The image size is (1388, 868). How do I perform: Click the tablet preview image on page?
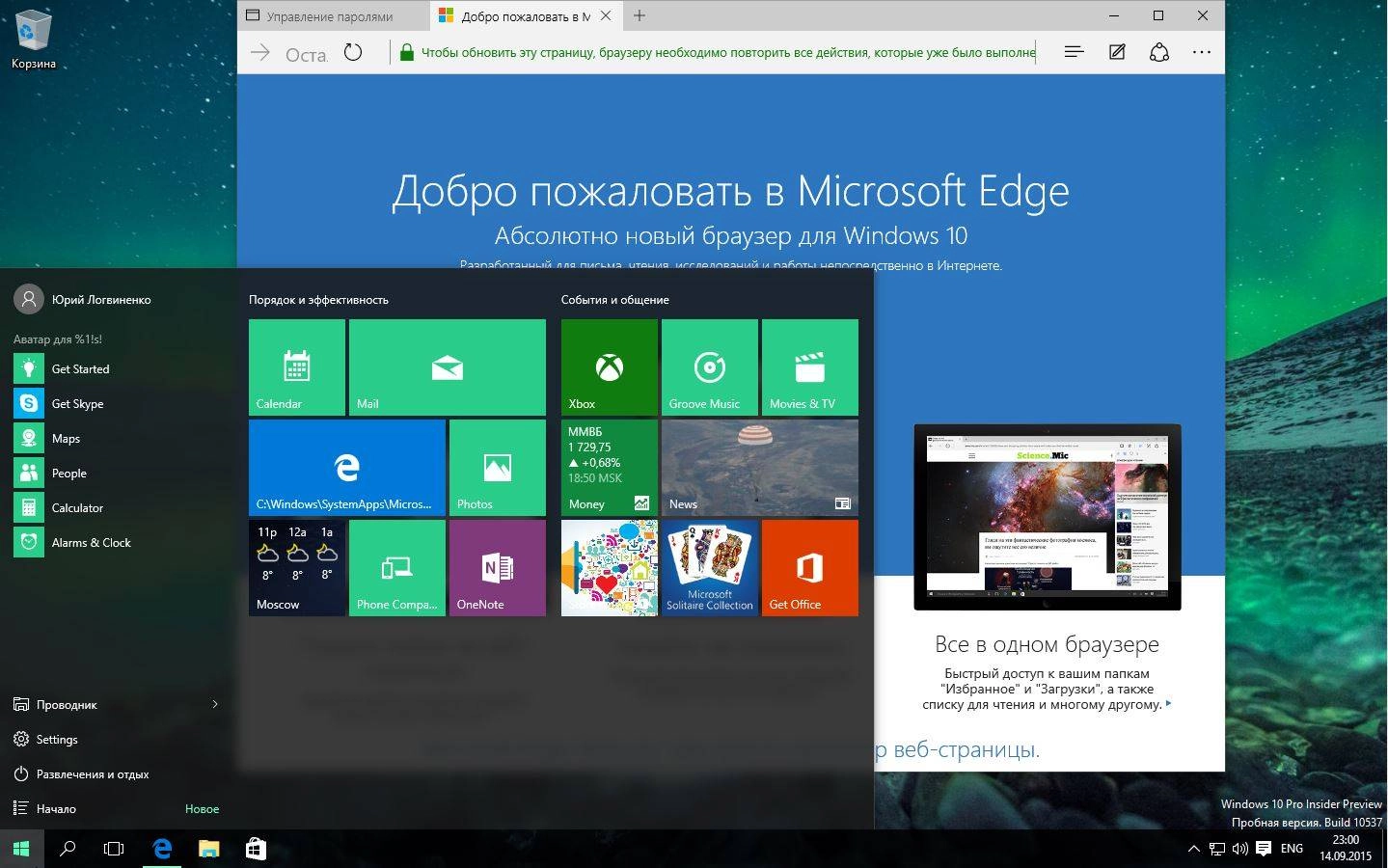(1048, 517)
